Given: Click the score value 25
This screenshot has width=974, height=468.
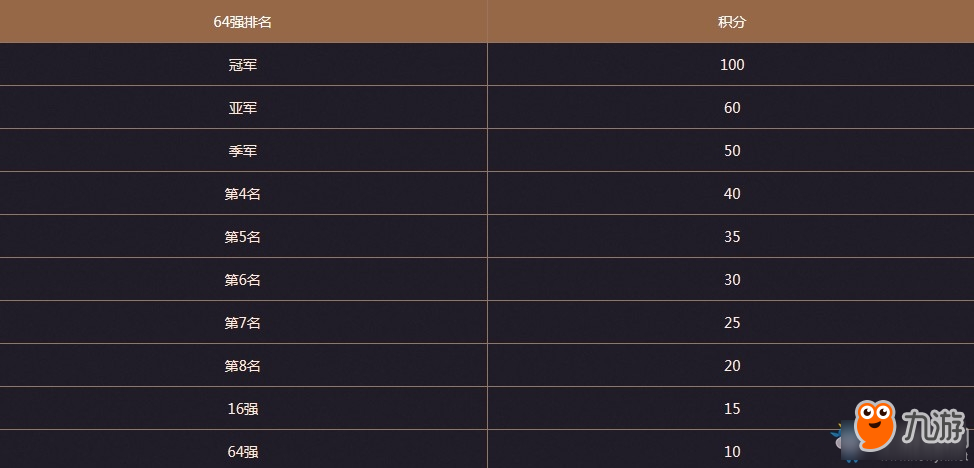Looking at the screenshot, I should (732, 323).
